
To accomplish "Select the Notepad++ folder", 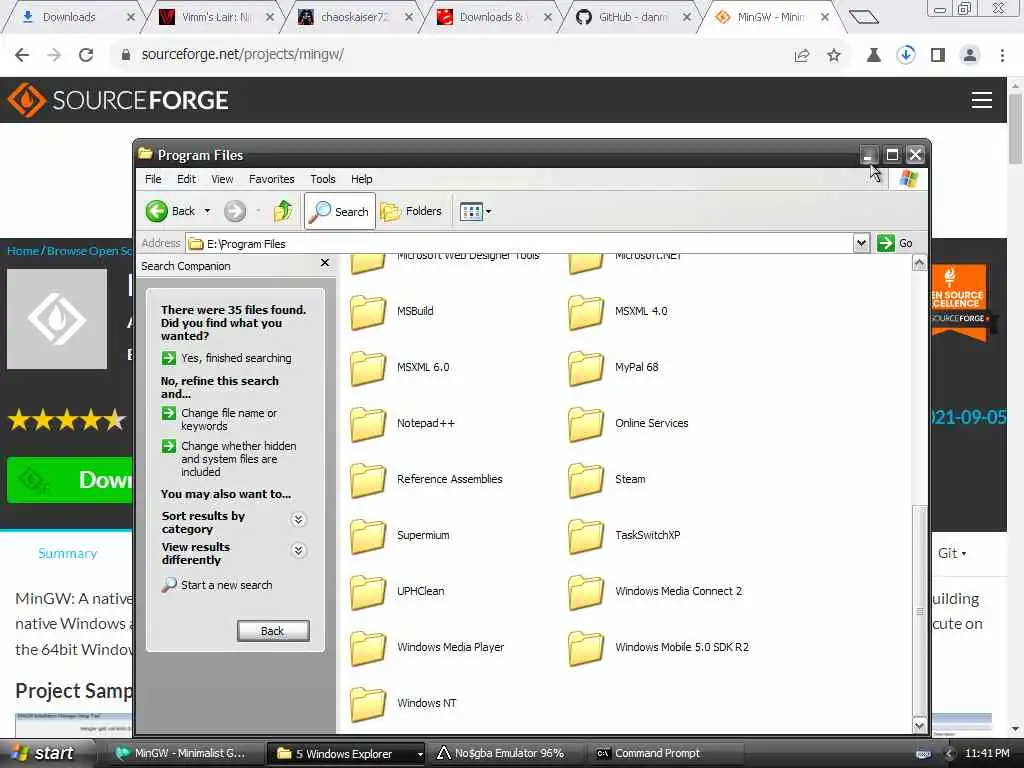I will [402, 423].
